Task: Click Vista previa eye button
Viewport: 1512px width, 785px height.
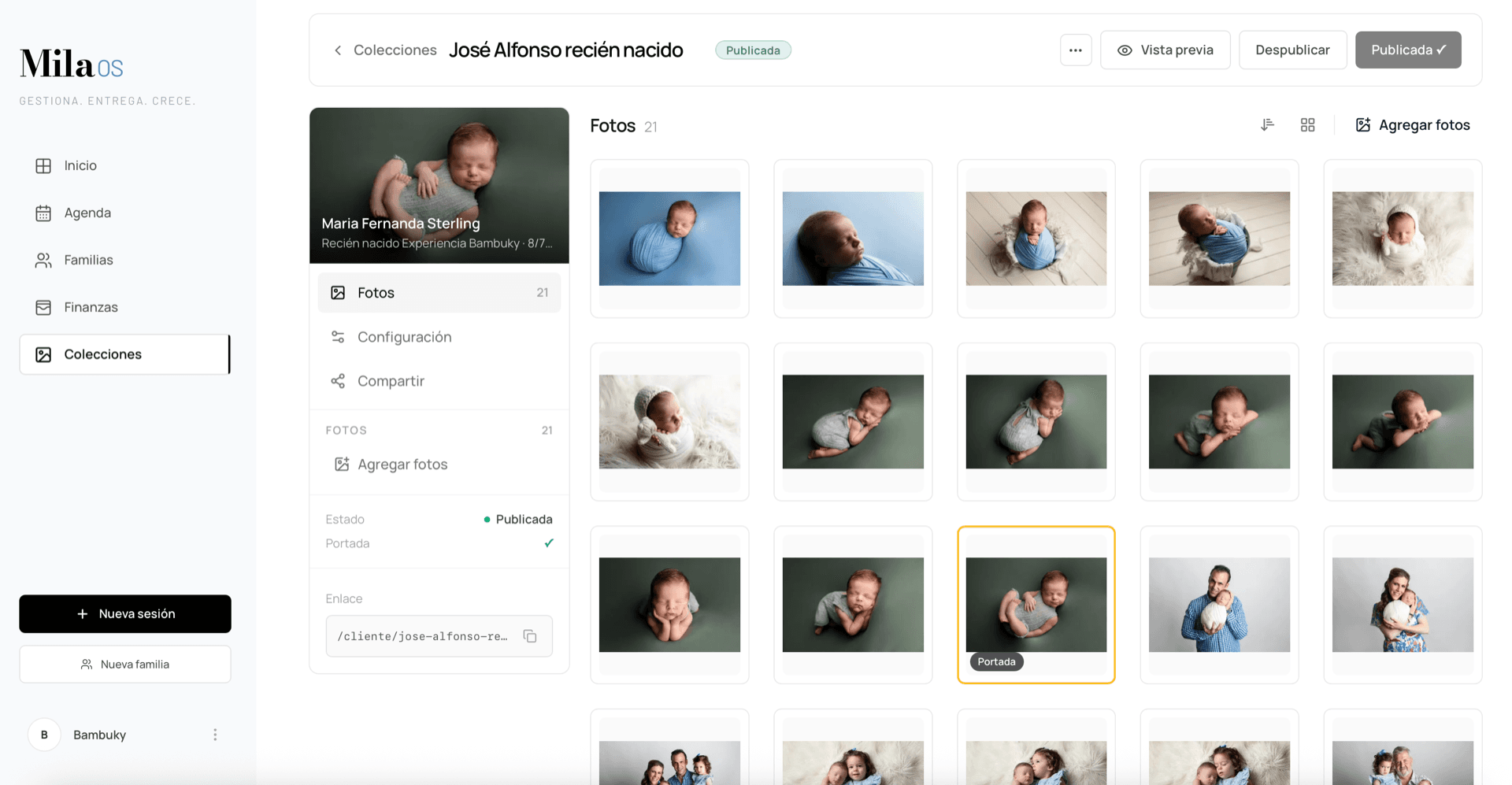Action: 1165,50
